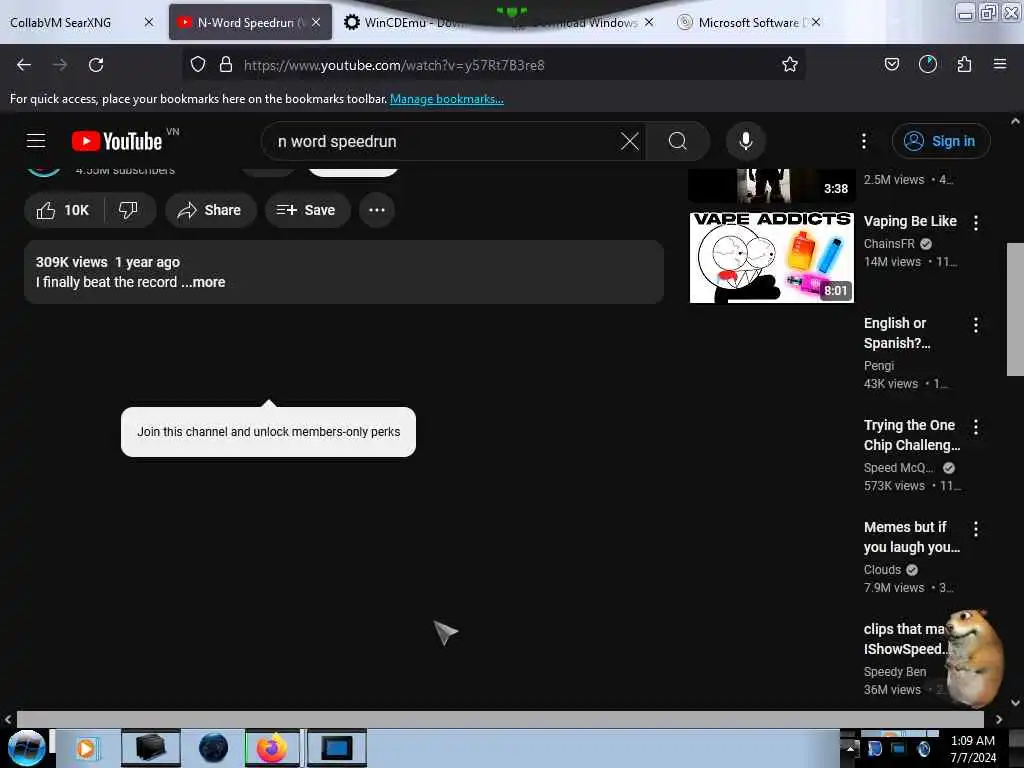Close the CollabVM SearXNG tab
The height and width of the screenshot is (768, 1024).
[x=149, y=22]
